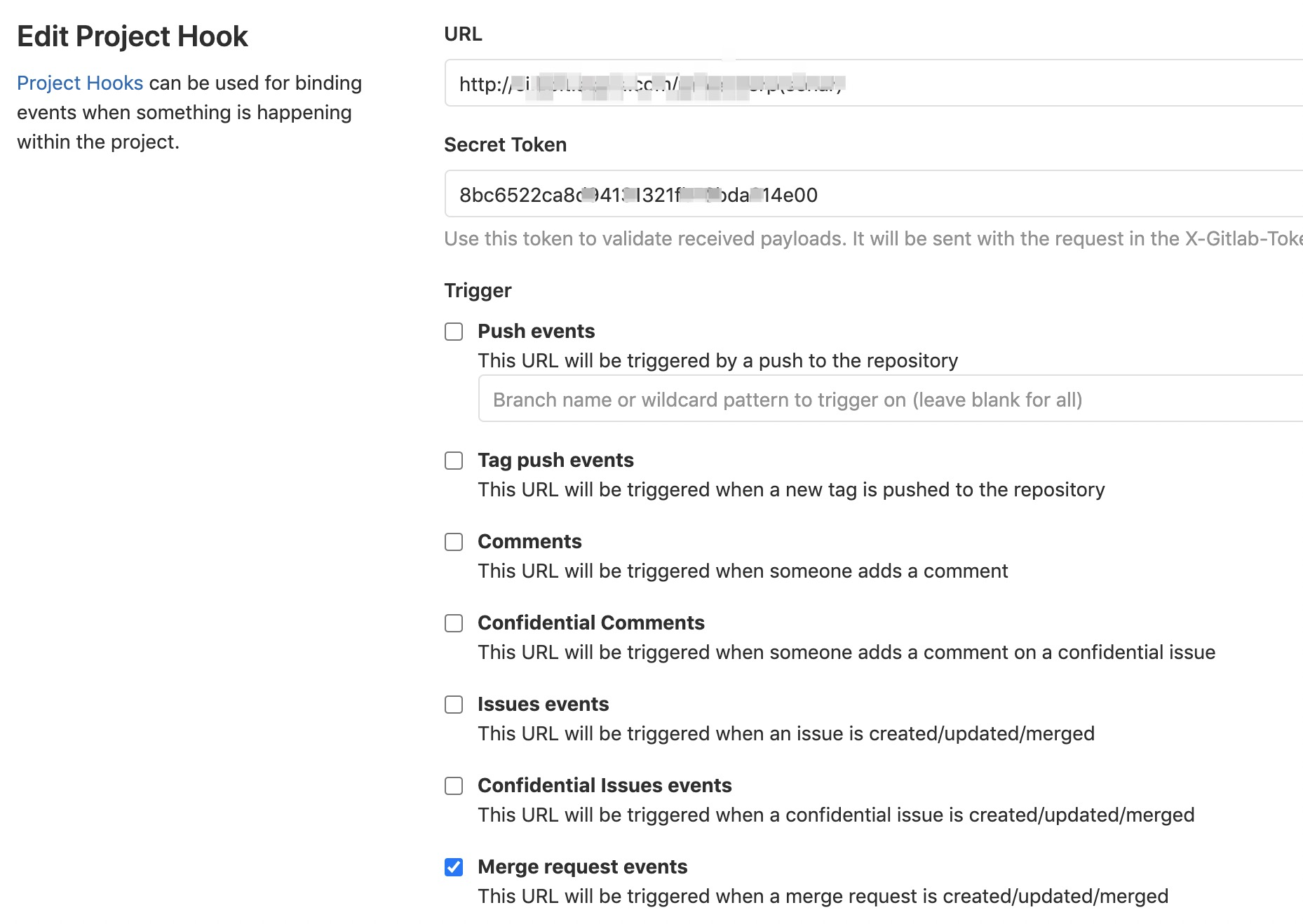Click the new tag pushed description text
This screenshot has width=1303, height=924.
click(x=791, y=489)
